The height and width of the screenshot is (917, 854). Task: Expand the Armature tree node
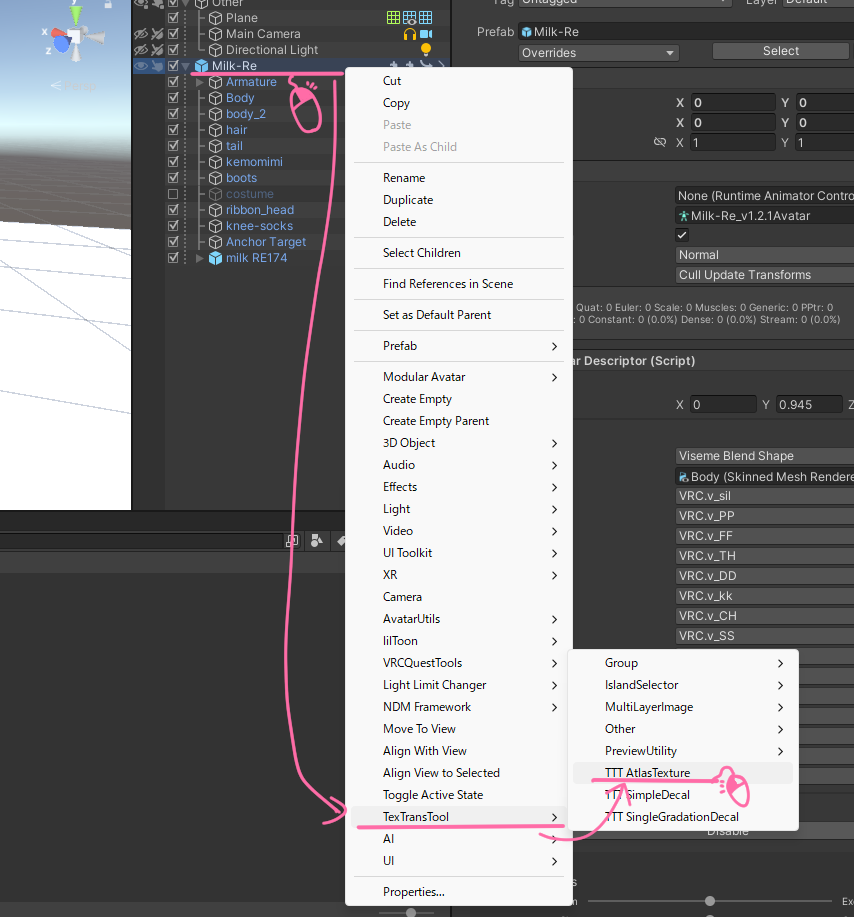click(x=200, y=82)
